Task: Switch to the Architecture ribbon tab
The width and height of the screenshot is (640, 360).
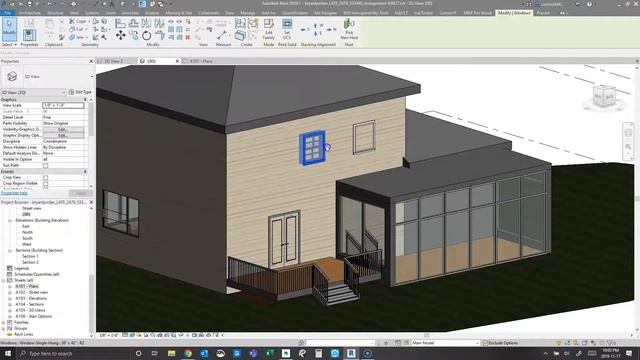Action: [x=29, y=13]
